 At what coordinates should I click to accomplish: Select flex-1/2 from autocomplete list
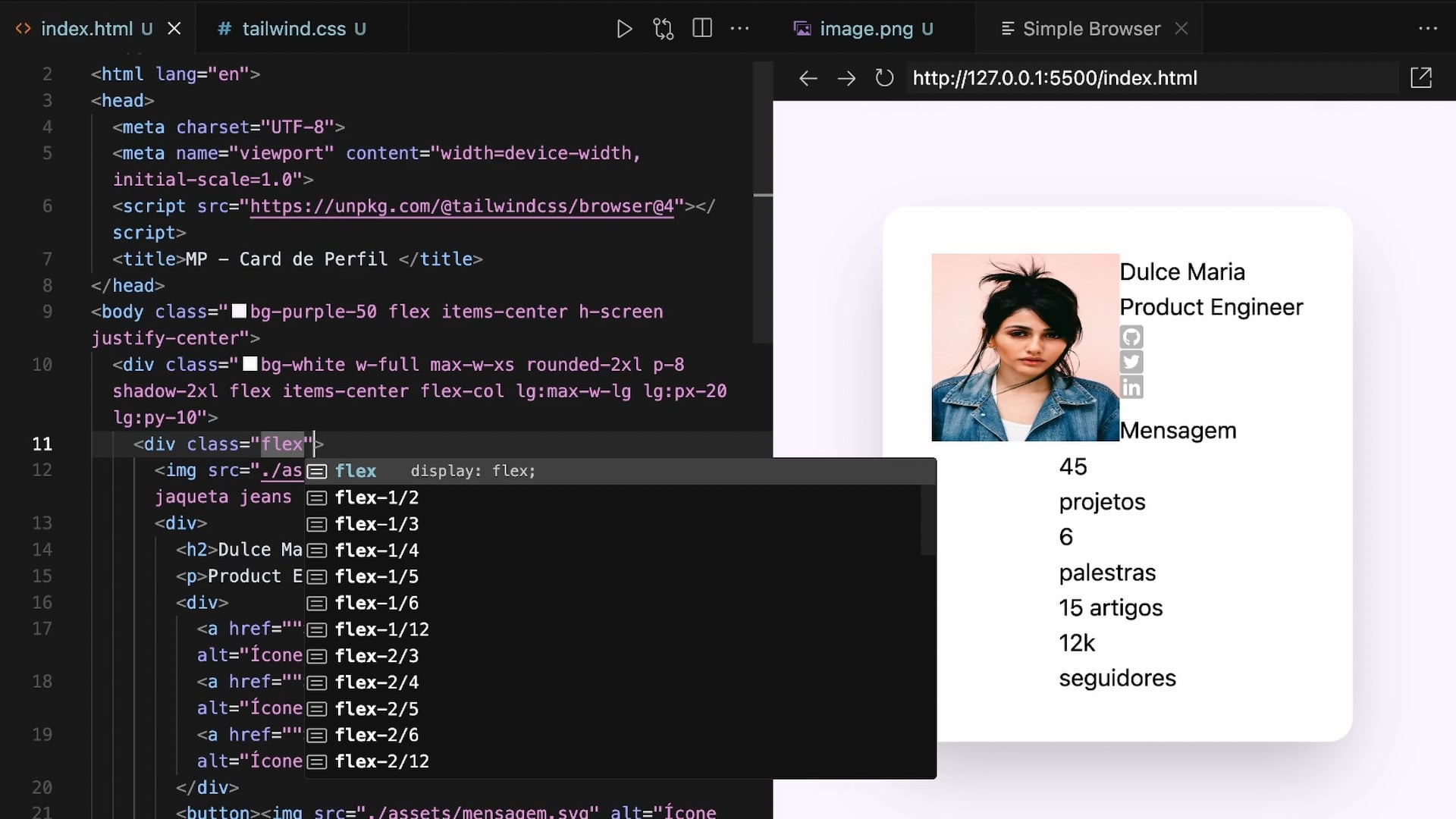coord(377,497)
